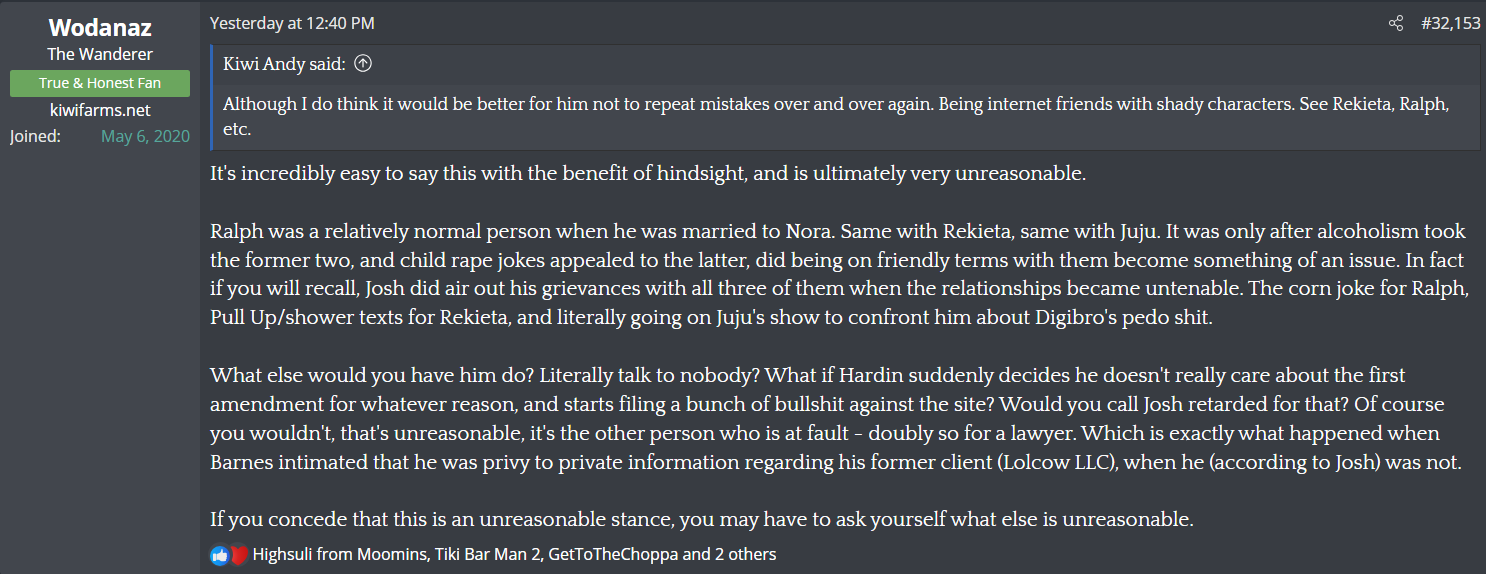Click the final paragraph starting 'If you concede'
1486x574 pixels.
pos(702,520)
